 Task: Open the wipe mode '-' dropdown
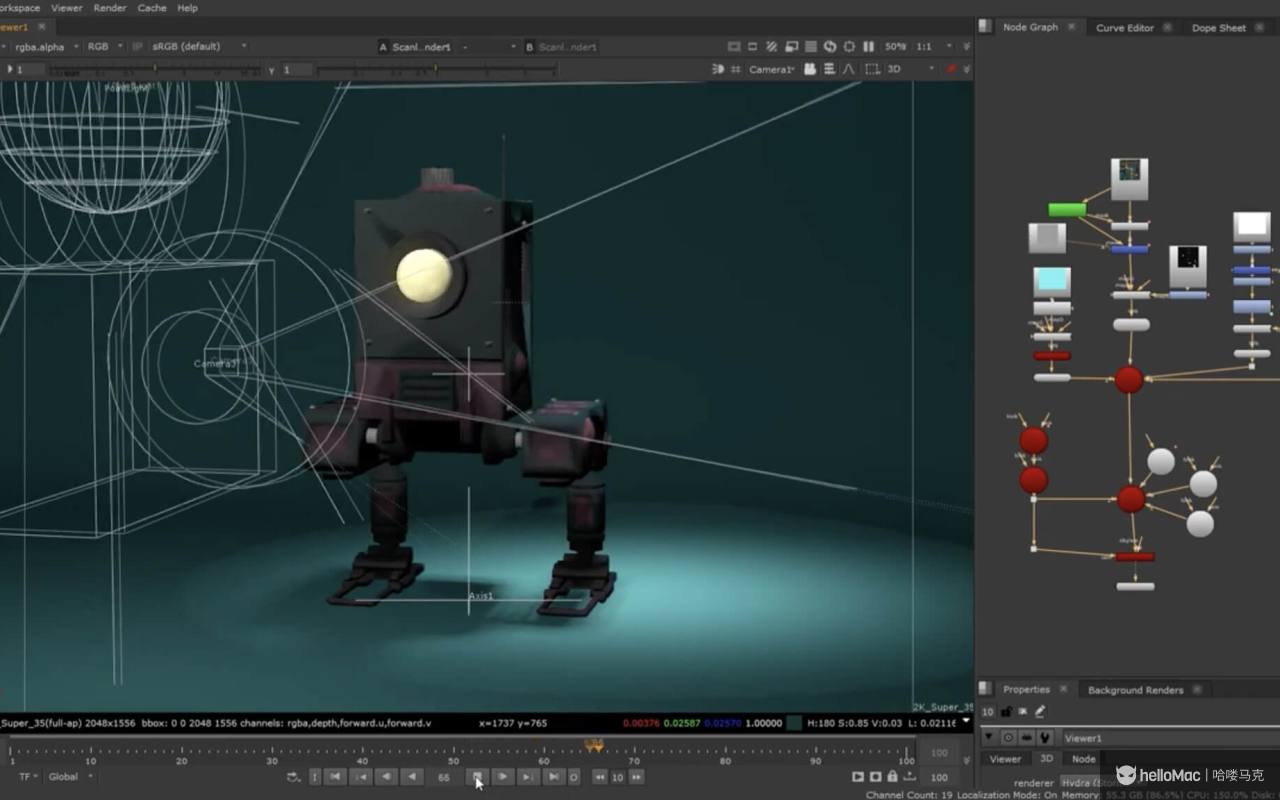point(490,47)
